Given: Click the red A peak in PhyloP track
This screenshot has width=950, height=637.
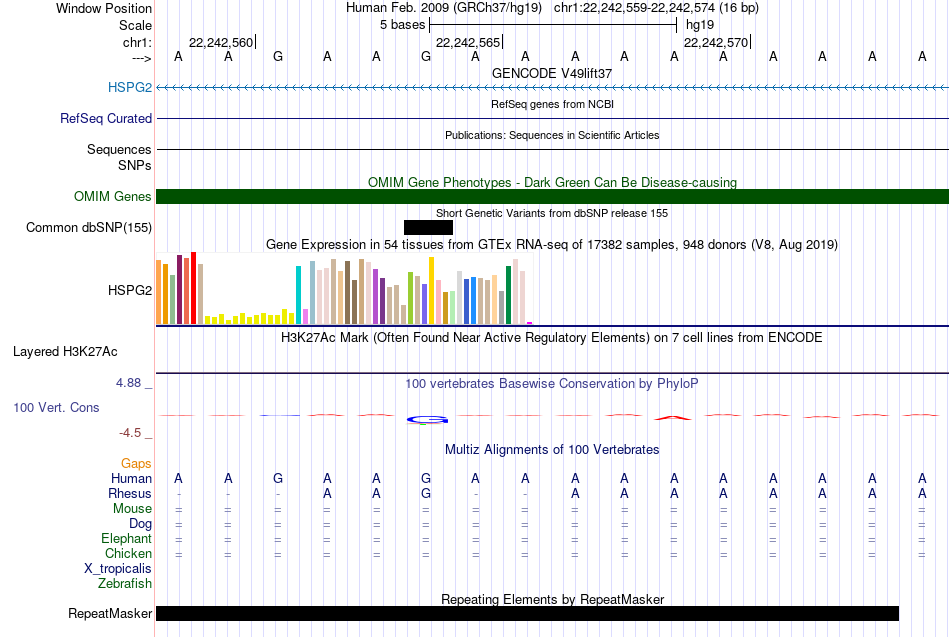Looking at the screenshot, I should click(673, 418).
